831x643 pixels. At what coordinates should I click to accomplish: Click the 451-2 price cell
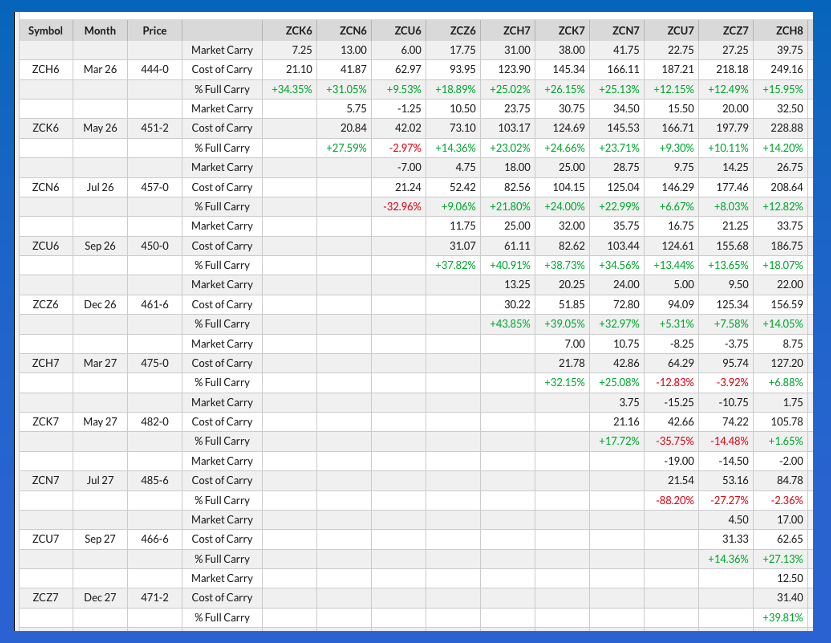click(154, 128)
